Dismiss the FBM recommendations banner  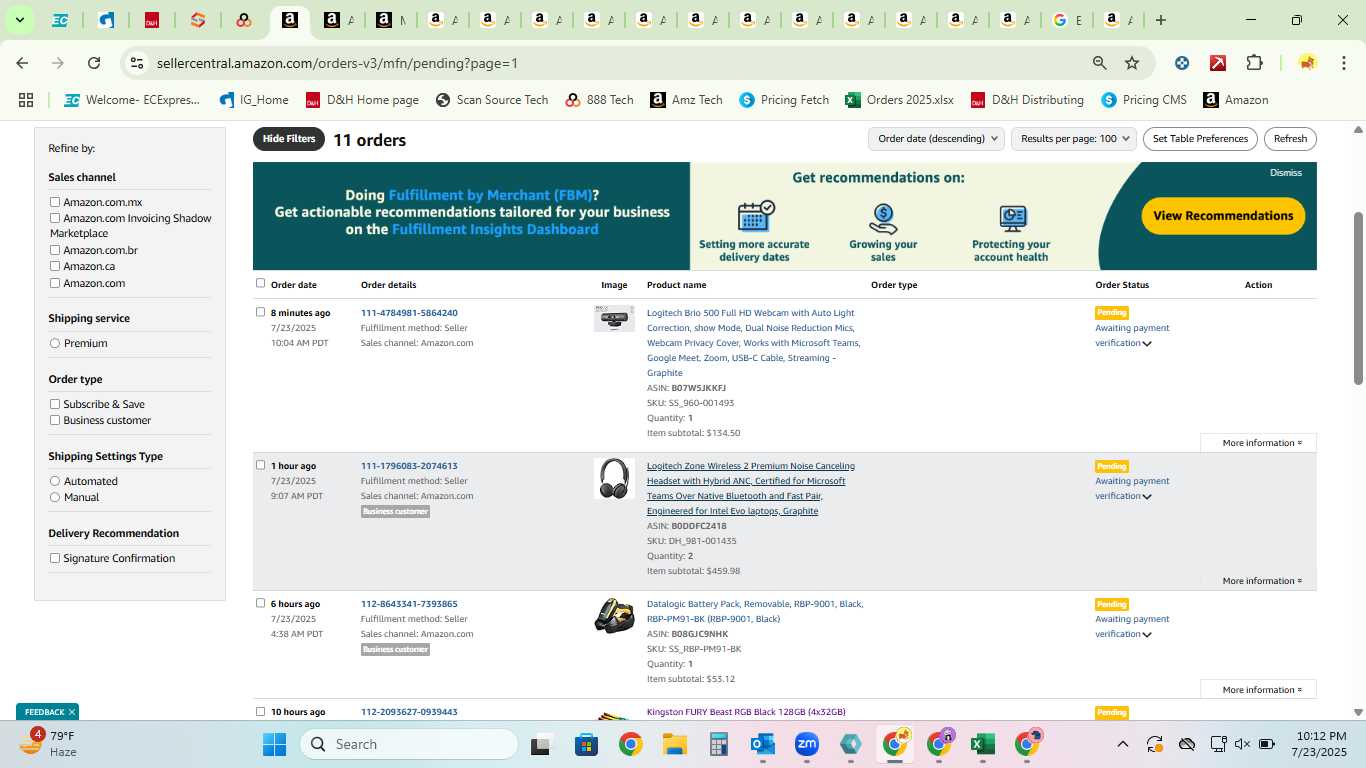tap(1286, 173)
